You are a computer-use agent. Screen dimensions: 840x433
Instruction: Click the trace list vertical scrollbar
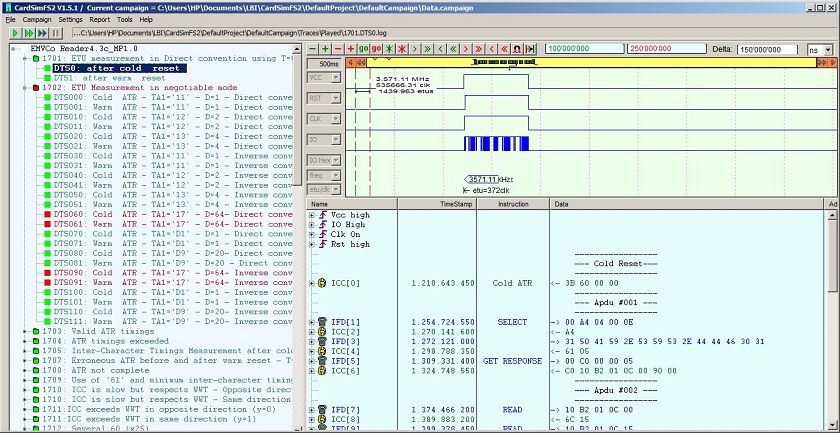click(832, 320)
